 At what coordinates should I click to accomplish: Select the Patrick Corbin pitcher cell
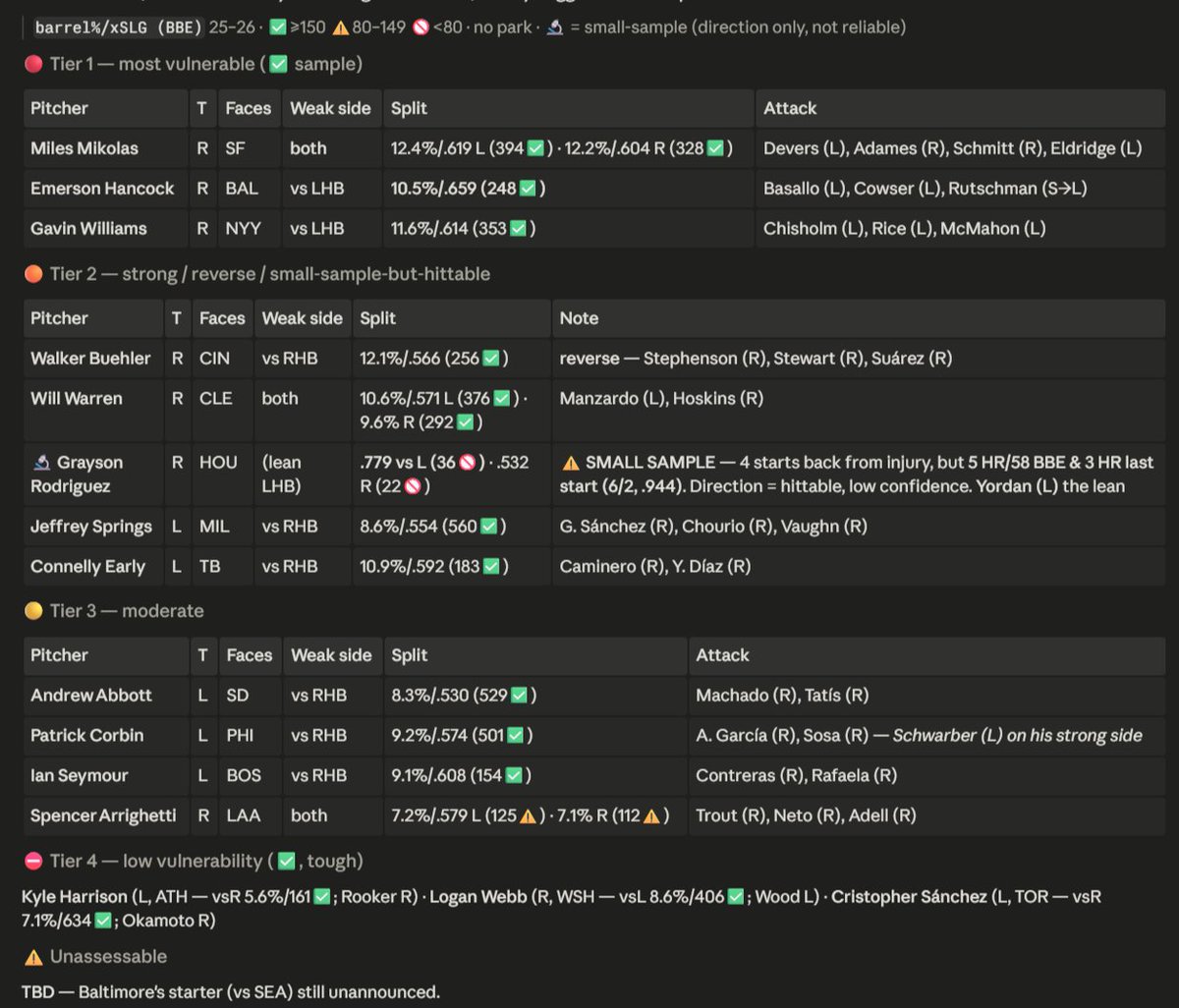pos(107,736)
